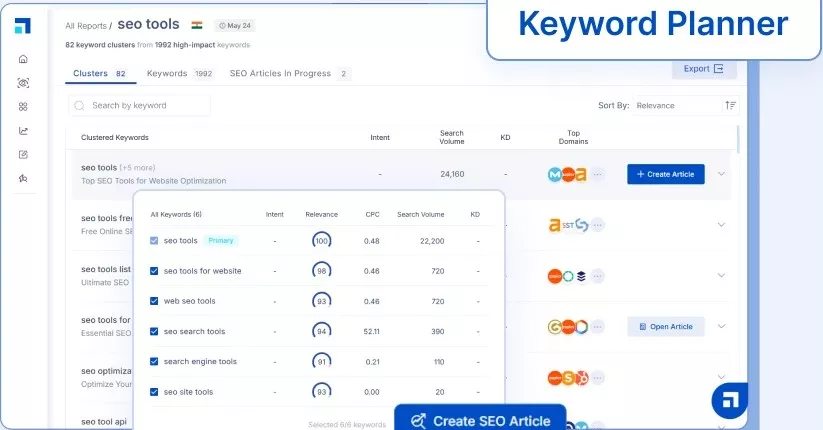Click the sort order icon beside Relevance

click(x=730, y=105)
